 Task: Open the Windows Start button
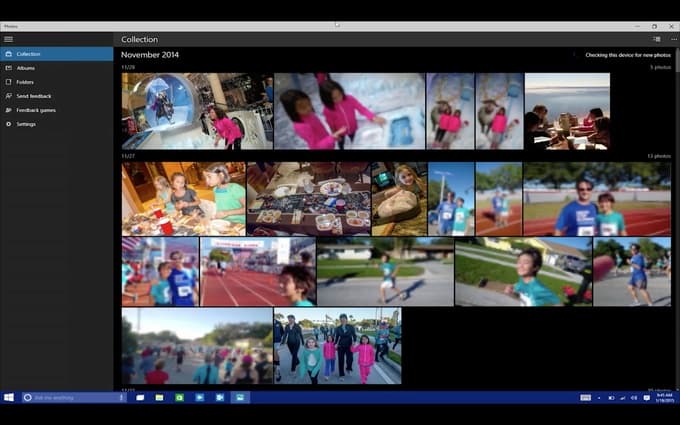click(9, 397)
